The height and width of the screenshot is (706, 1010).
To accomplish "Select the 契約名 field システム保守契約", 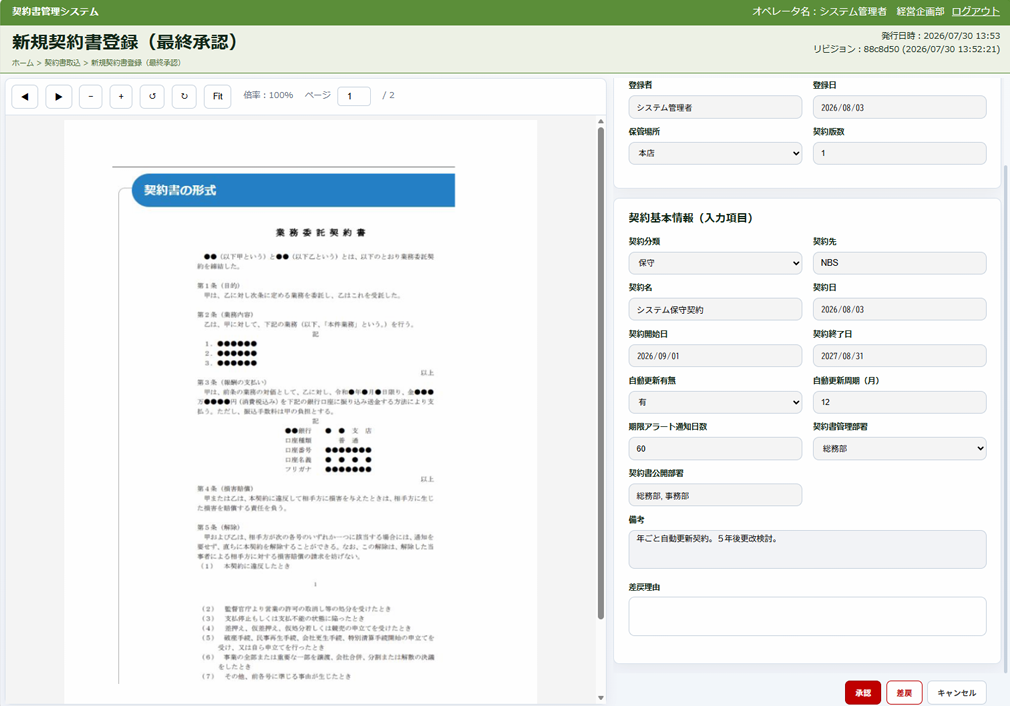I will click(x=715, y=309).
